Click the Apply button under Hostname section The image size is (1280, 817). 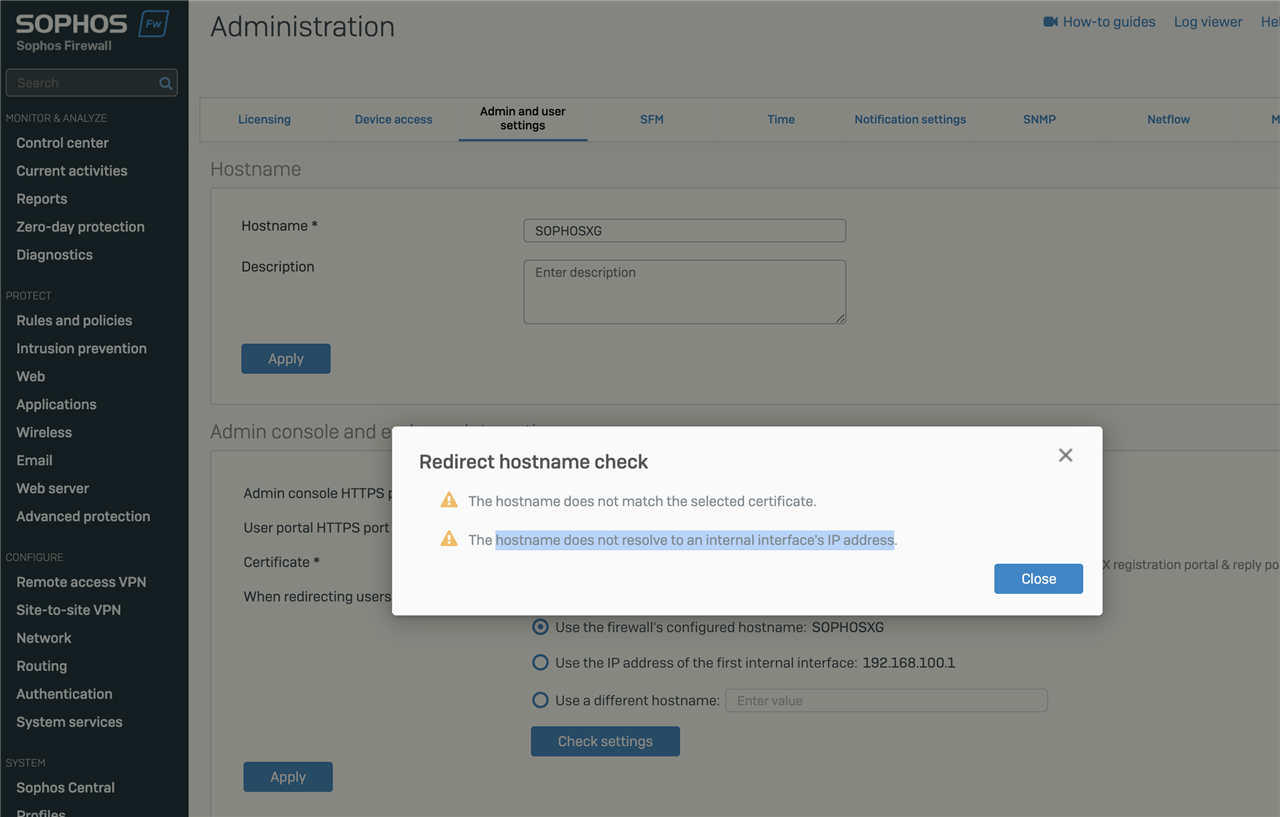click(x=286, y=359)
